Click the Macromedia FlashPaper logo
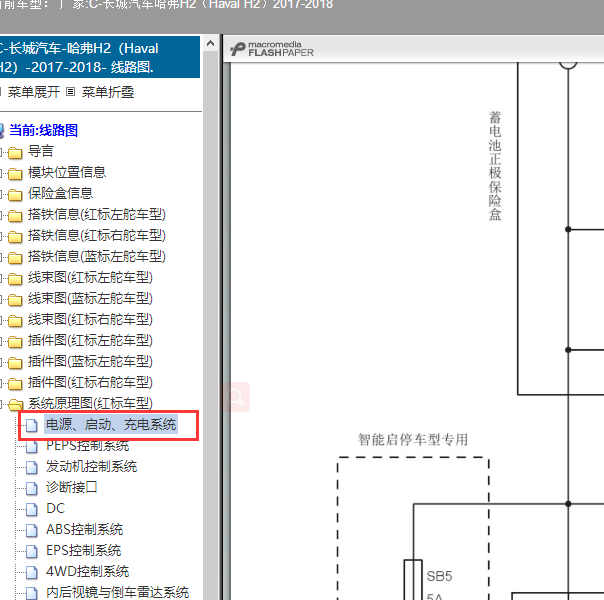 [x=272, y=49]
